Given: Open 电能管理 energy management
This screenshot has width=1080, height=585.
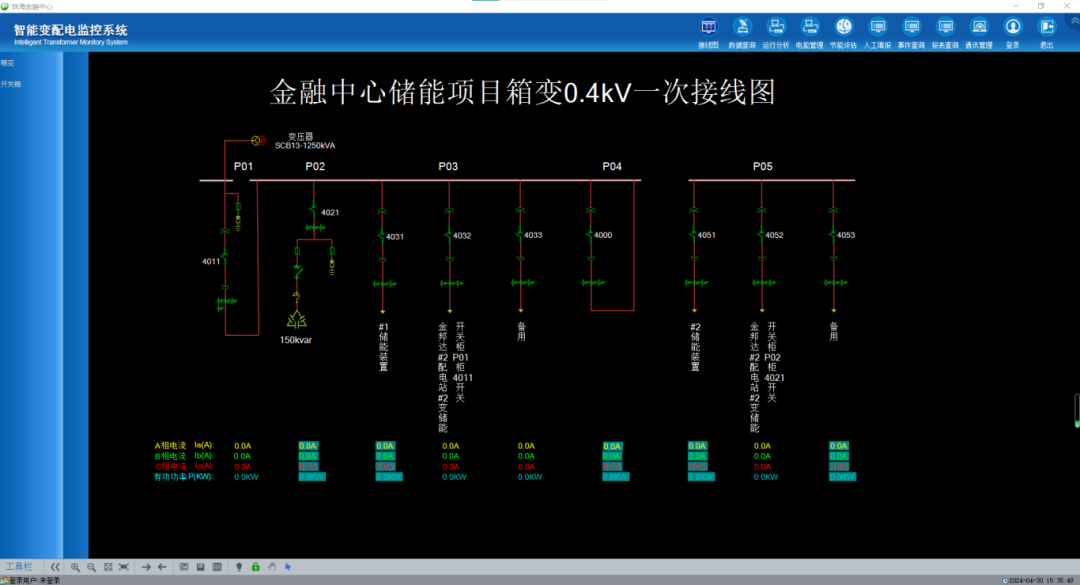Looking at the screenshot, I should coord(809,32).
